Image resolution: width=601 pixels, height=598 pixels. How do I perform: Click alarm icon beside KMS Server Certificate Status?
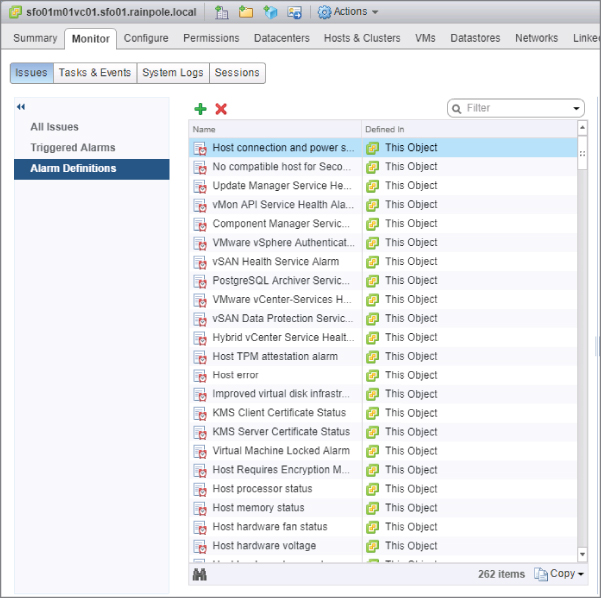coord(200,432)
